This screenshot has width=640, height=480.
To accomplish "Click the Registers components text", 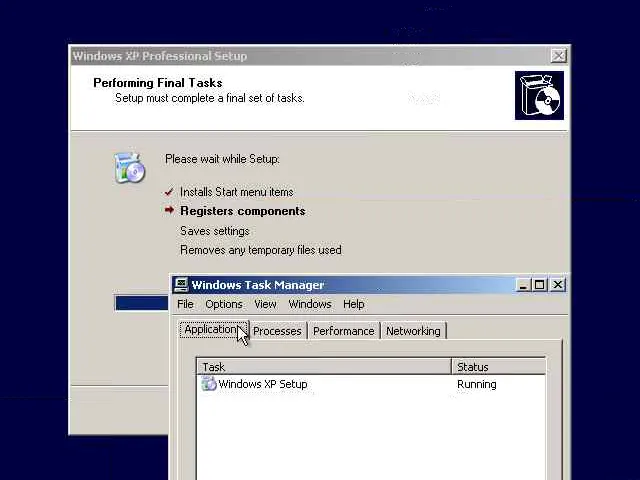I will click(243, 211).
